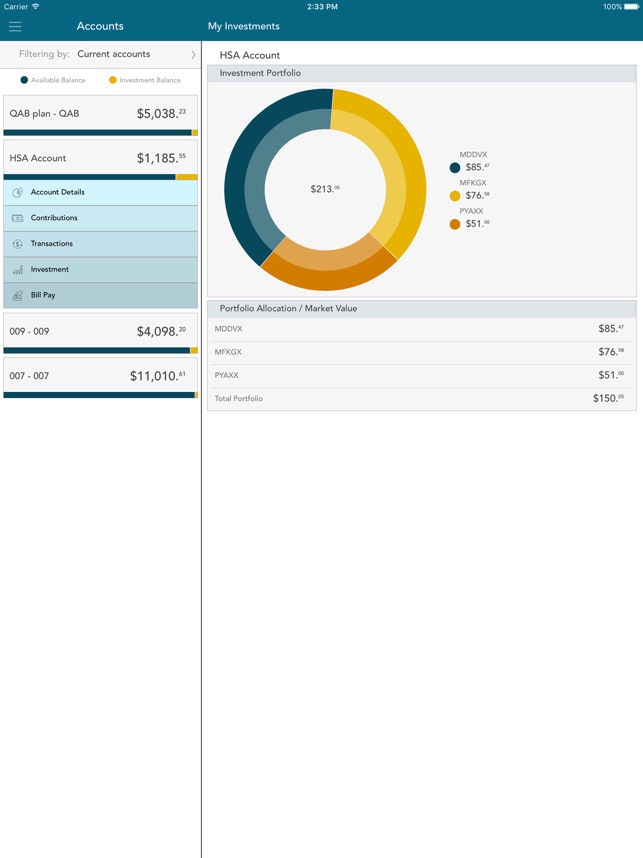Click the Transactions dollar icon

coord(18,244)
